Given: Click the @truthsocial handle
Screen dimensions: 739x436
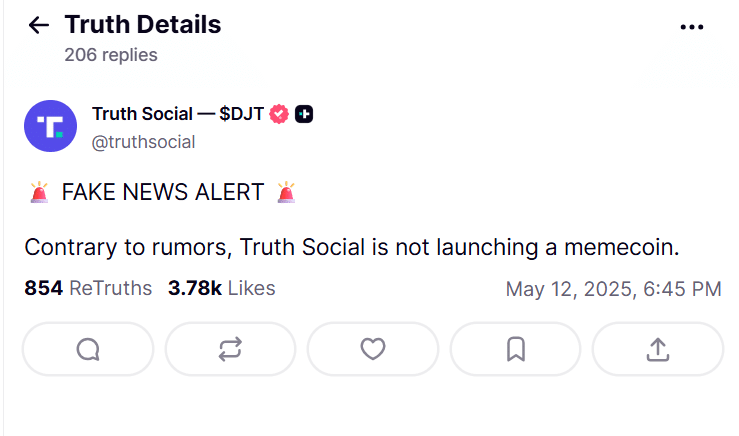Looking at the screenshot, I should [143, 142].
